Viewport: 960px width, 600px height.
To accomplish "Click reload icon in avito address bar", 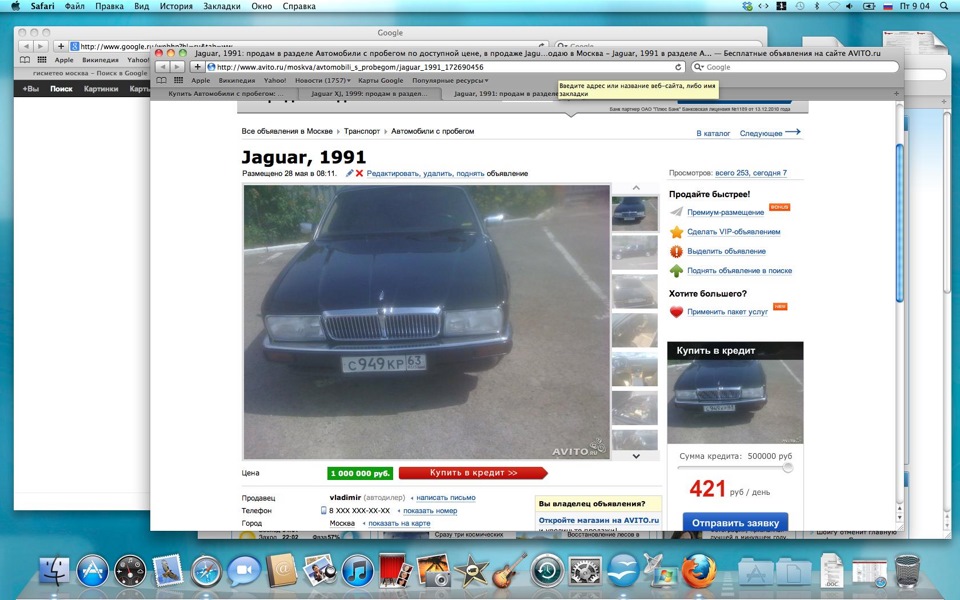I will [678, 67].
